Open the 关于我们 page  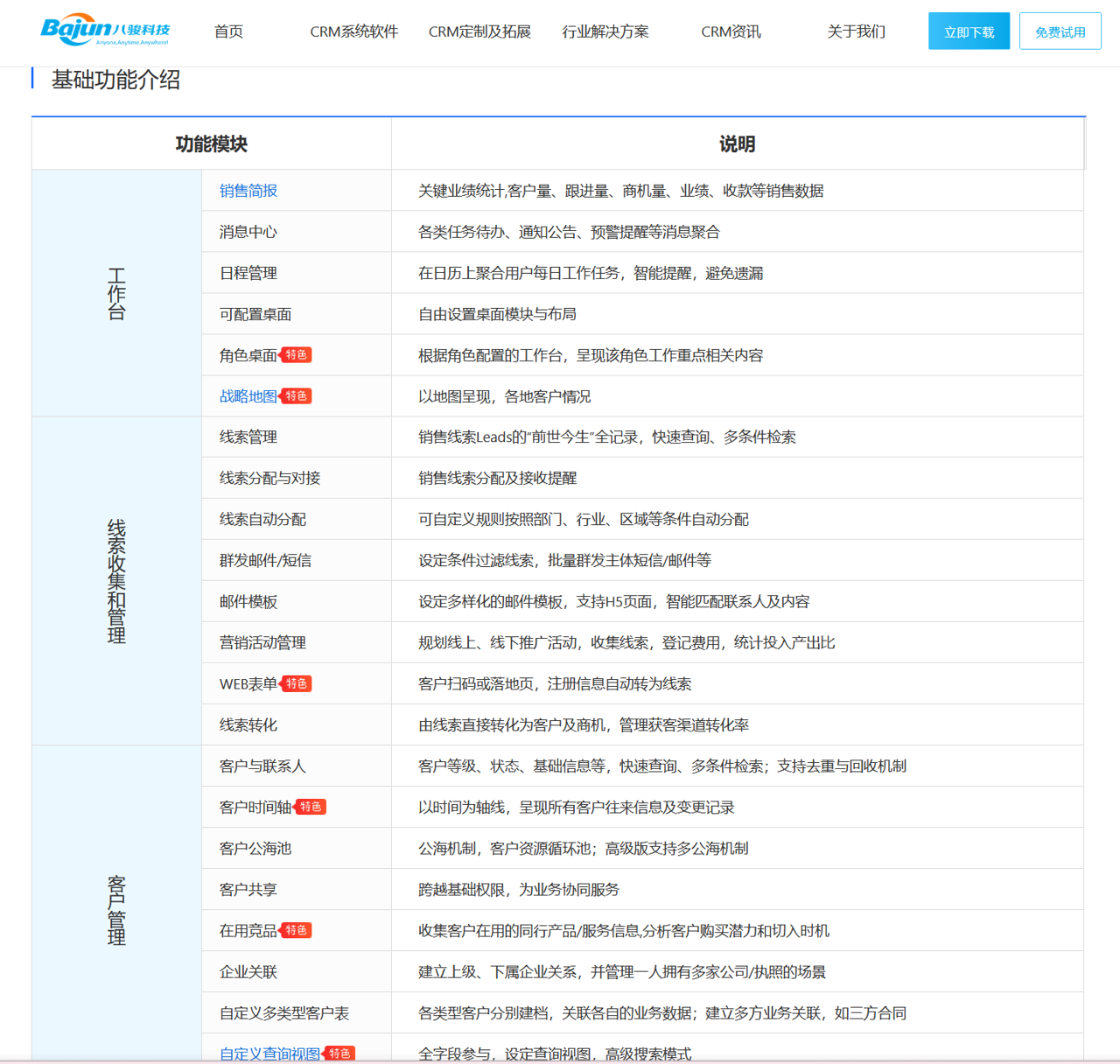tap(856, 31)
